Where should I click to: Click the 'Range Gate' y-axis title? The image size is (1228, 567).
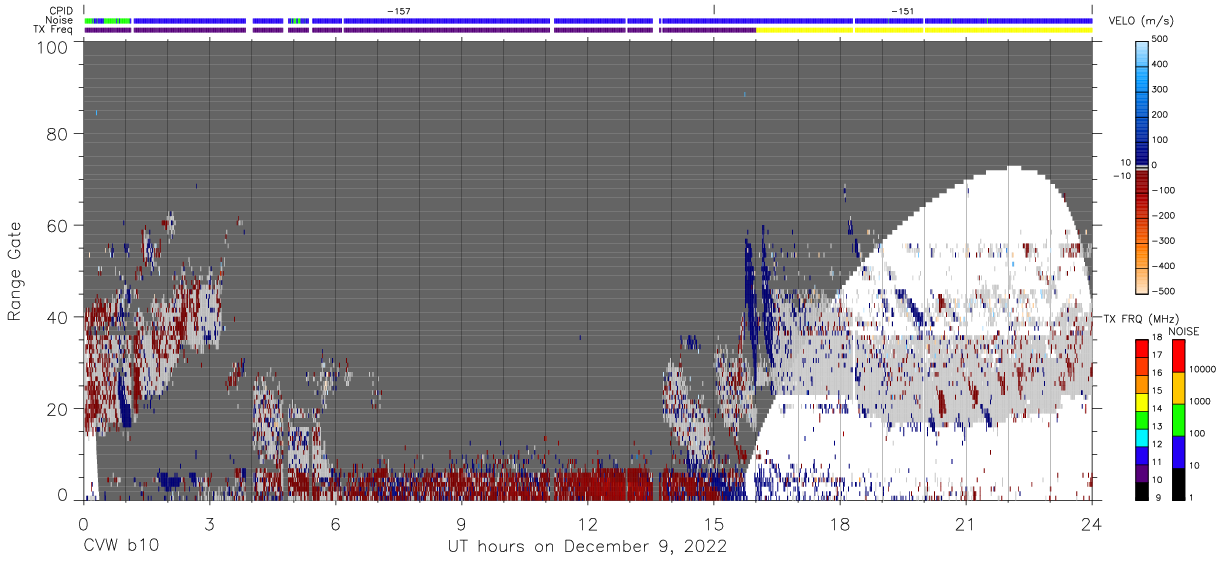click(15, 271)
